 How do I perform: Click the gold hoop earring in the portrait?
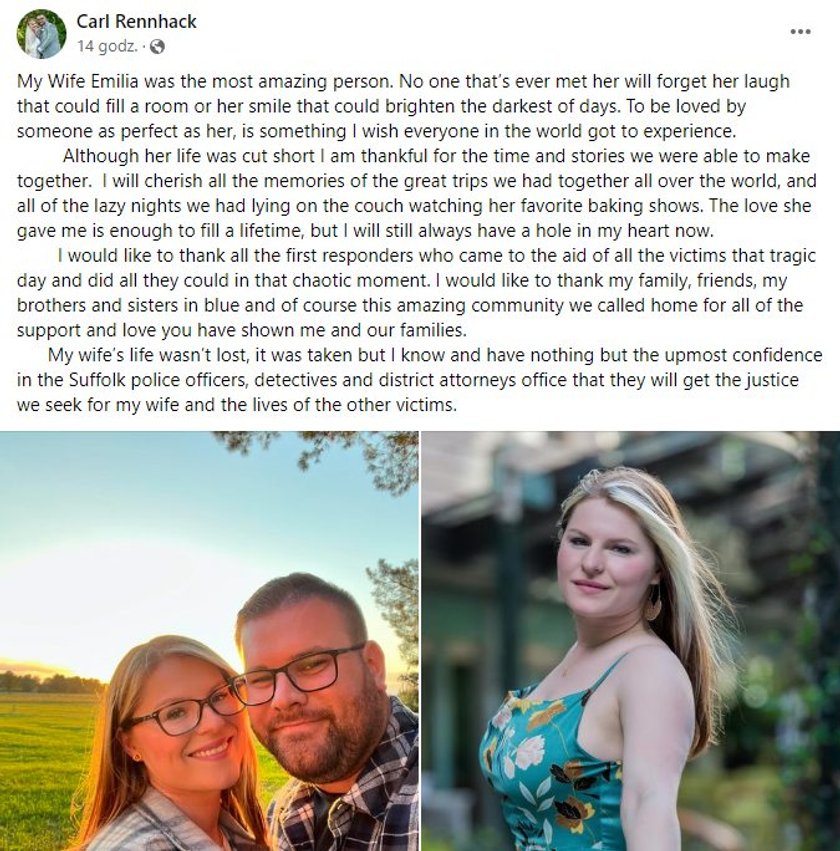coord(653,604)
